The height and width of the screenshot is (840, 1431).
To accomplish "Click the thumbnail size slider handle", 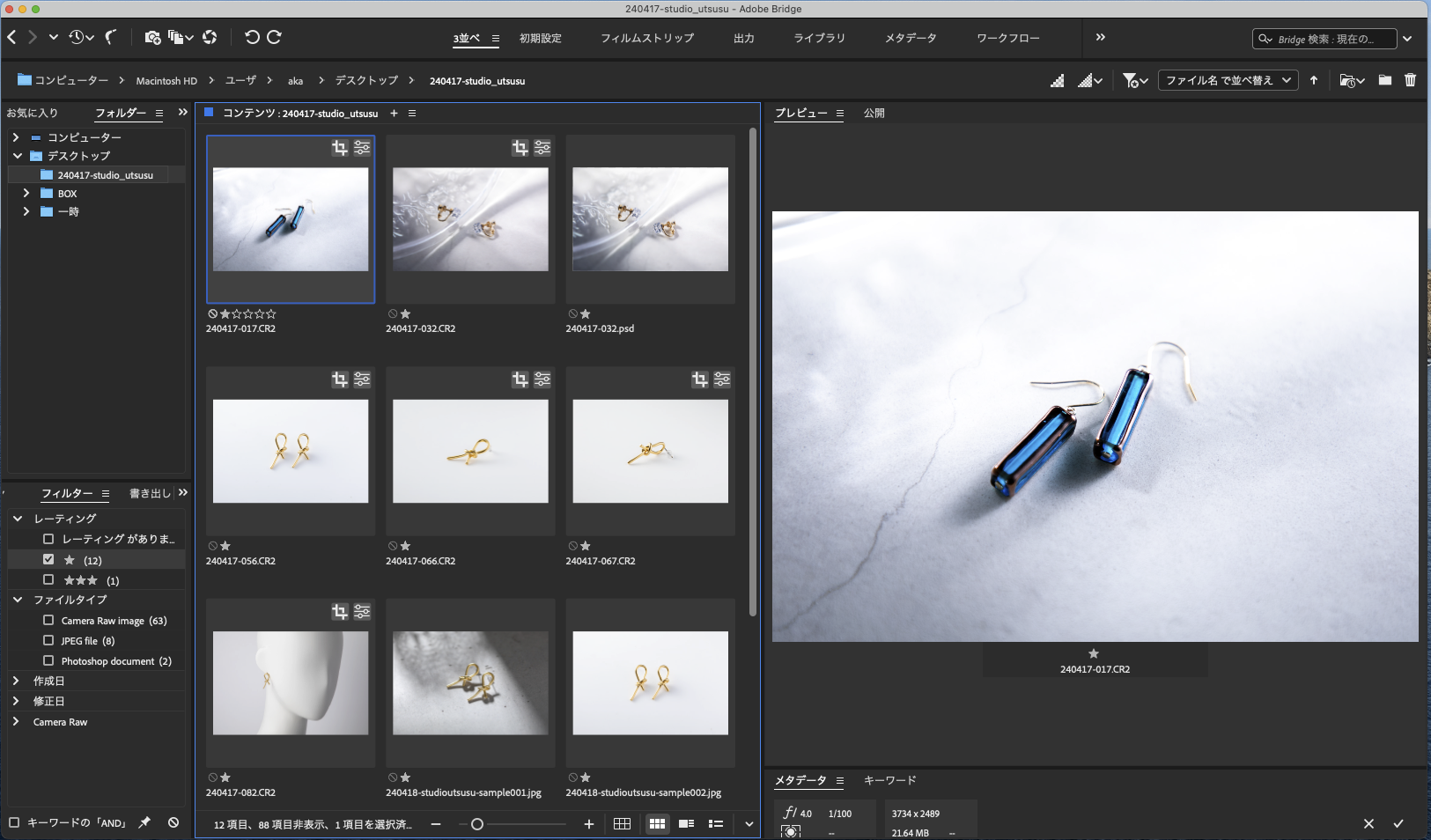I will (x=477, y=824).
